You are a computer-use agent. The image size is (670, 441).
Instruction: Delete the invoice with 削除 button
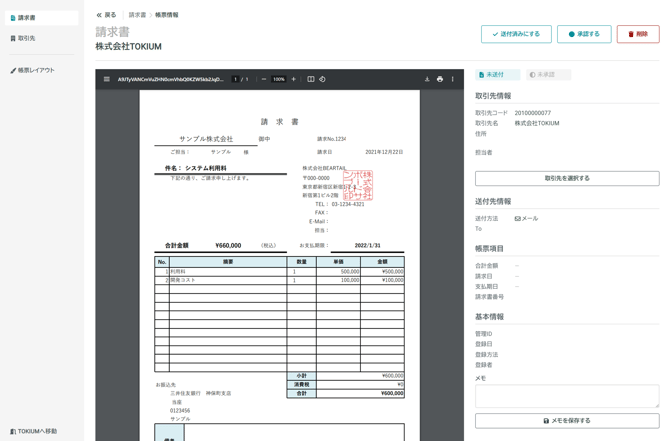pyautogui.click(x=637, y=34)
